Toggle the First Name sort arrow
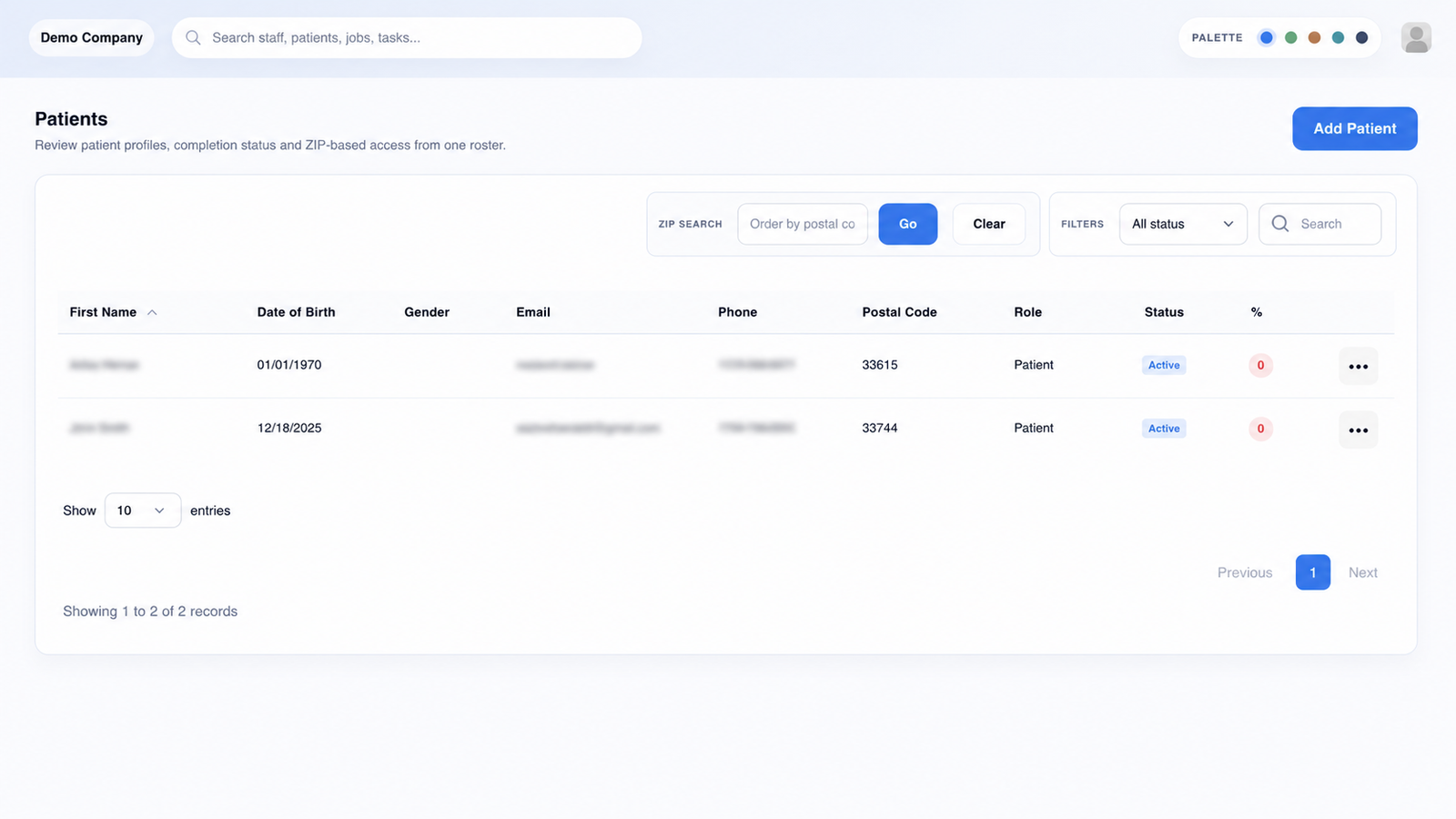 152,312
